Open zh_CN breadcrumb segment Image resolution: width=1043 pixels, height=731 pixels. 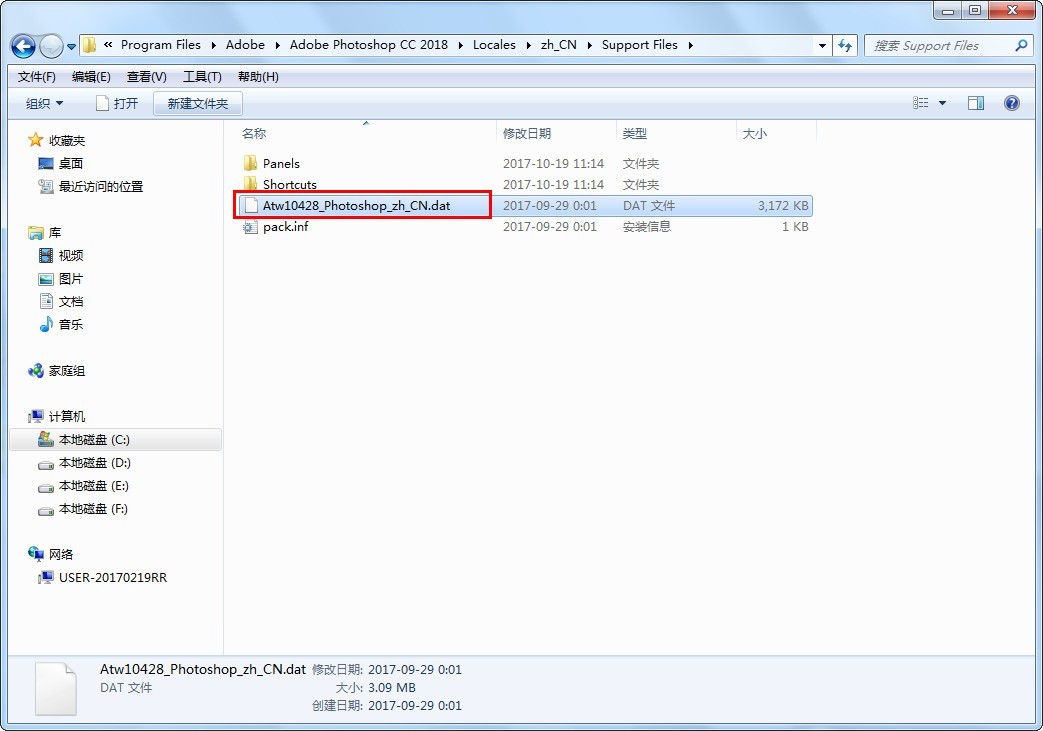[559, 45]
